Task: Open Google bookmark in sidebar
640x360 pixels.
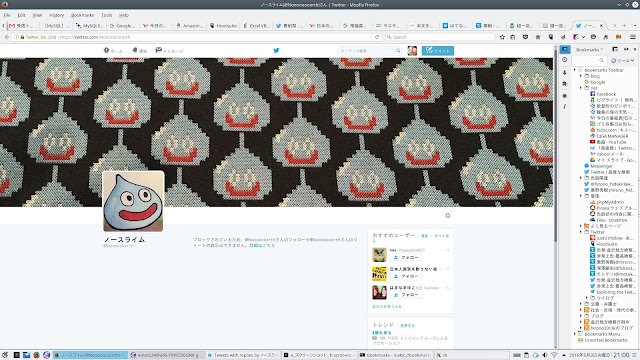Action: coord(594,82)
